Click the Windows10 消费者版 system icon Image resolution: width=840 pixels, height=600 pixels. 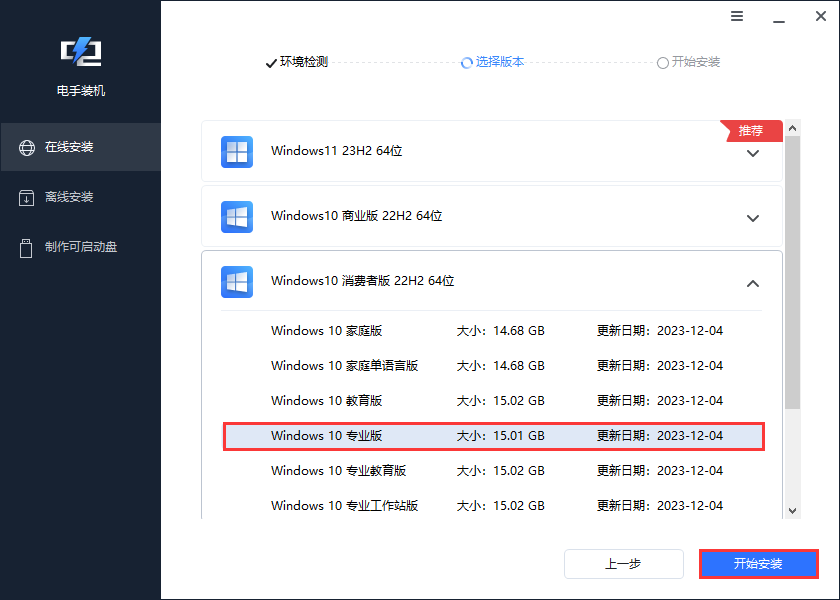coord(237,282)
